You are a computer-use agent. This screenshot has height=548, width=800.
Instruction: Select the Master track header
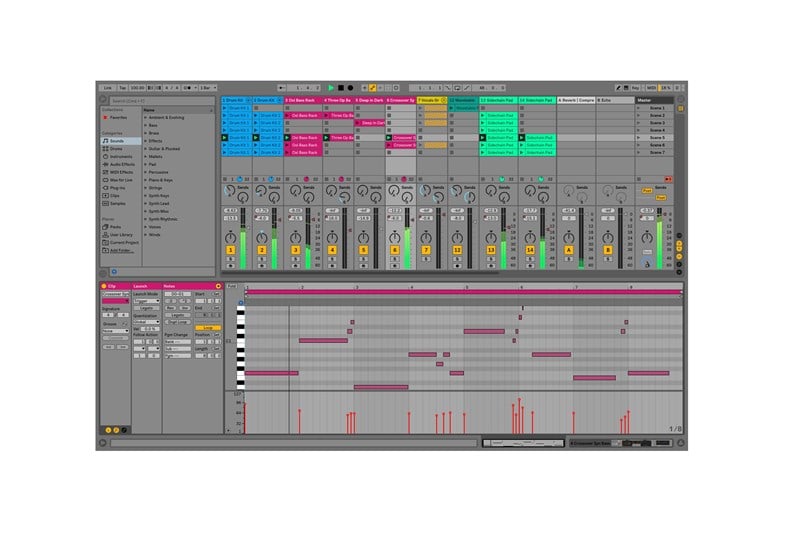pyautogui.click(x=655, y=101)
